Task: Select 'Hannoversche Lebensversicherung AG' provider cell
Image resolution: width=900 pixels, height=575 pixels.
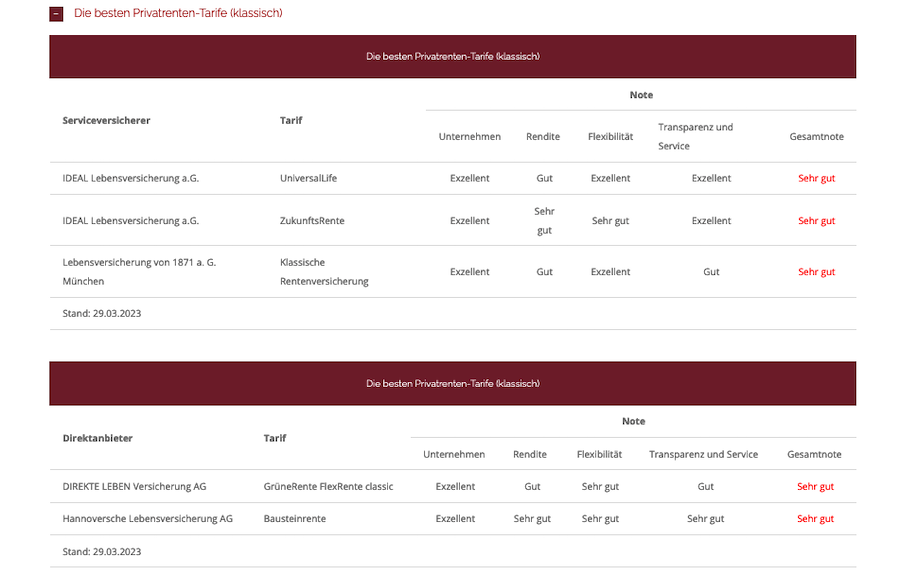Action: point(148,519)
